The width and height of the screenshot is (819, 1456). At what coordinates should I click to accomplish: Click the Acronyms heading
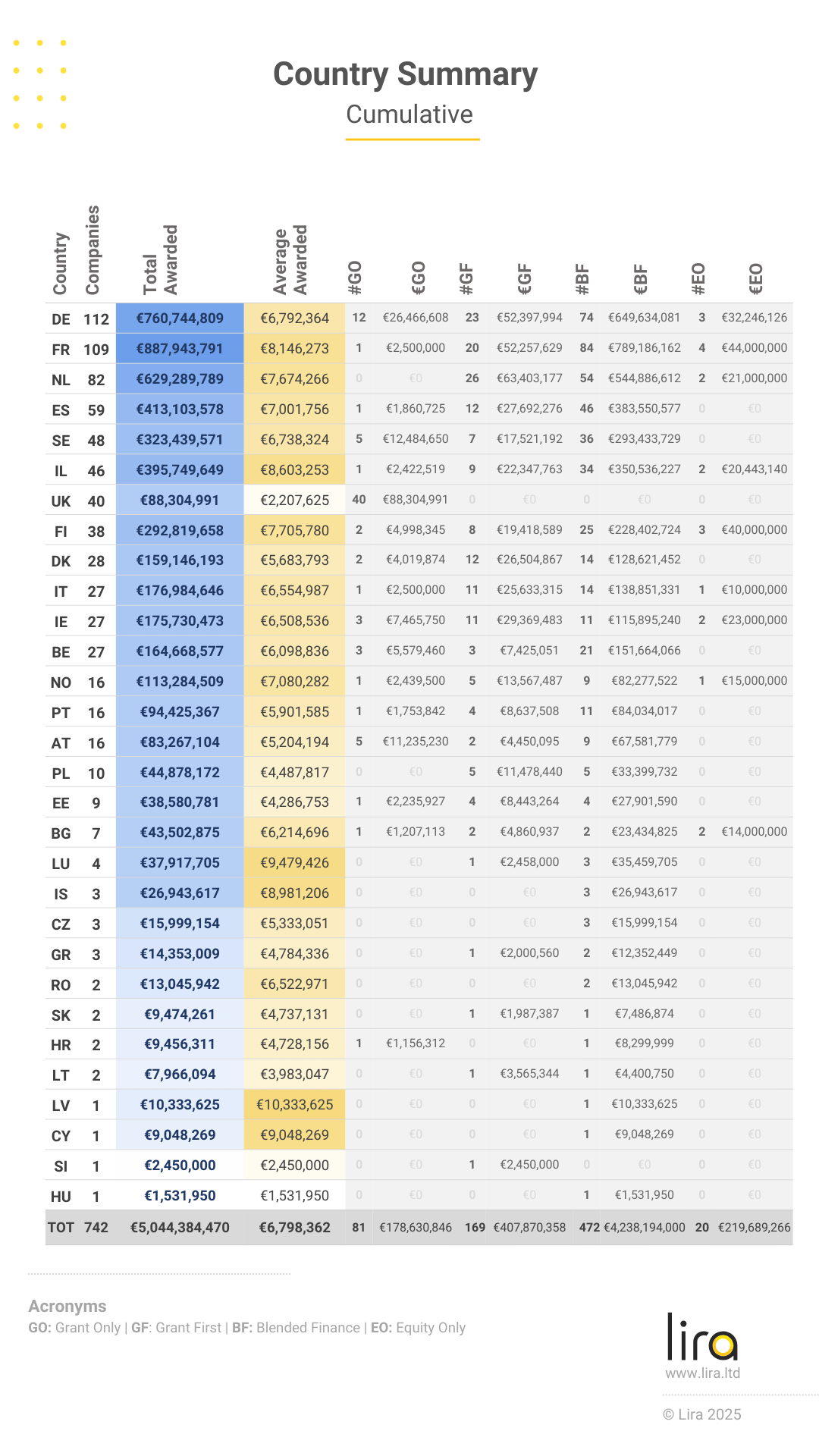click(67, 1306)
